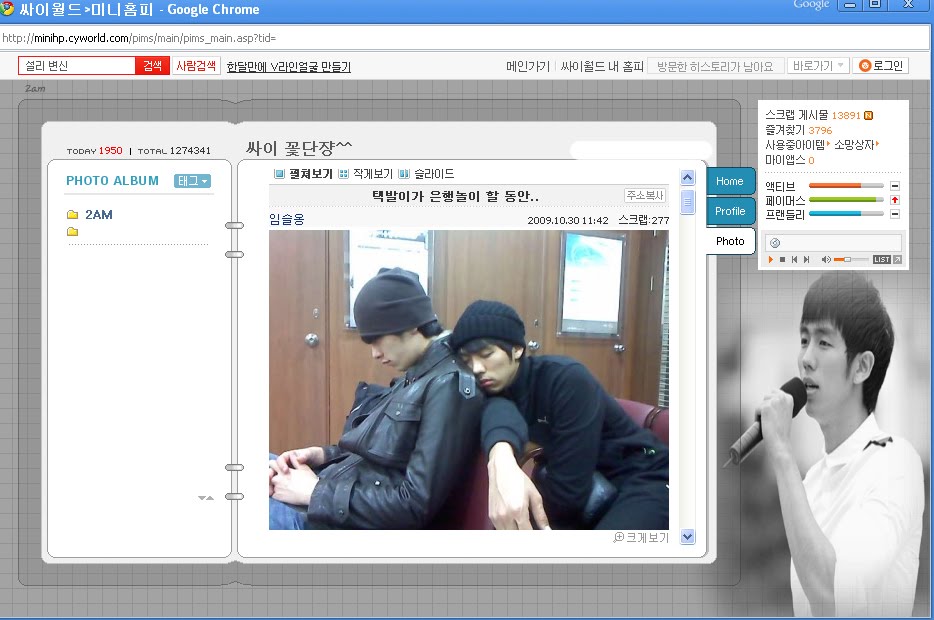Screen dimensions: 934x620
Task: Expand 사용중아이템 arrow link
Action: click(798, 145)
